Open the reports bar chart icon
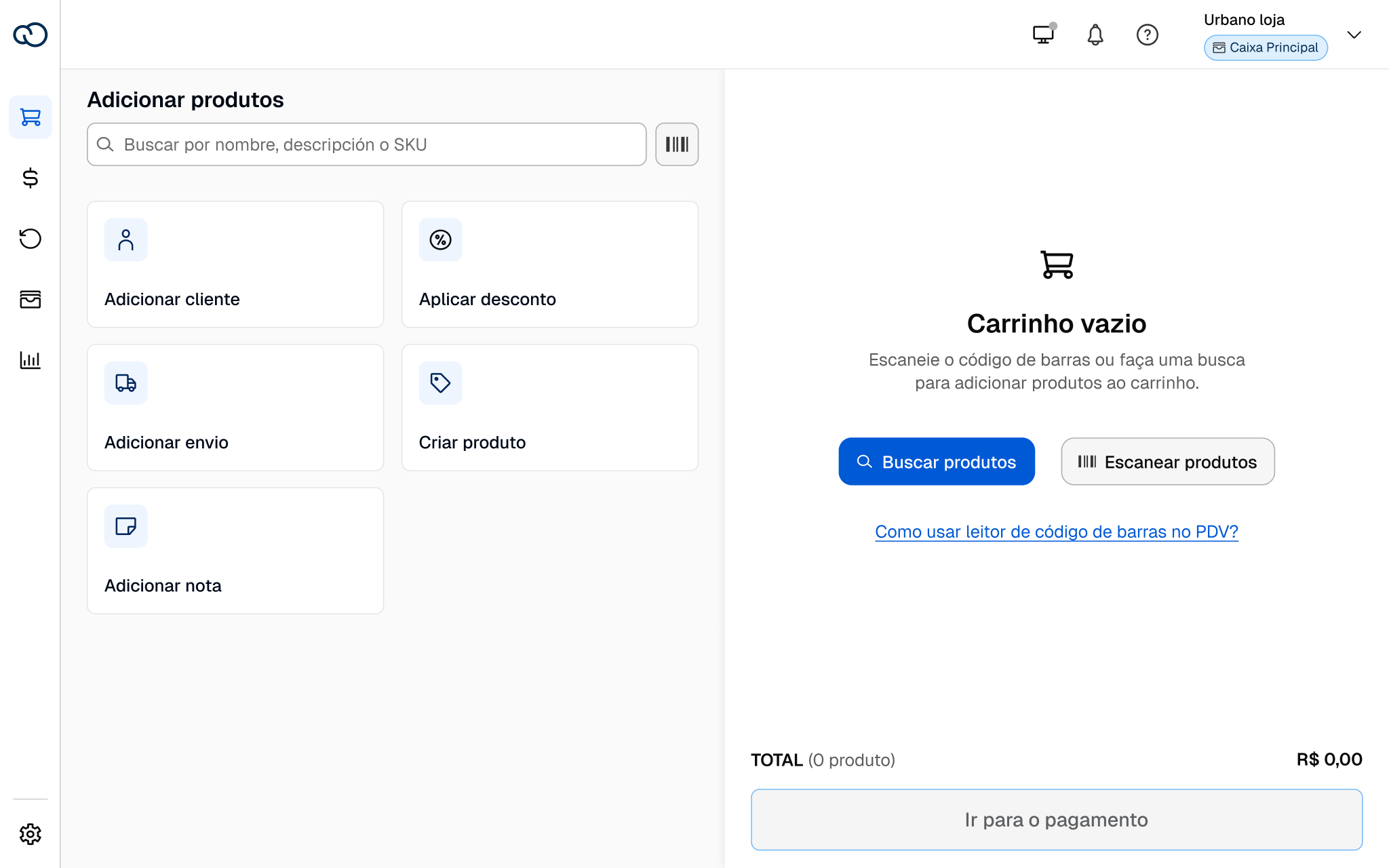The width and height of the screenshot is (1389, 868). pyautogui.click(x=31, y=359)
